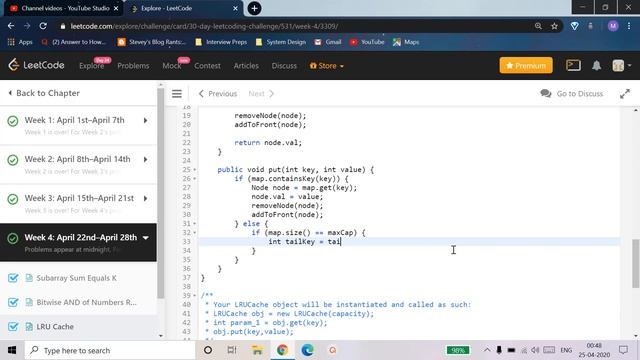Click the browser zoom magnifier icon
This screenshot has height=360, width=640.
[538, 26]
